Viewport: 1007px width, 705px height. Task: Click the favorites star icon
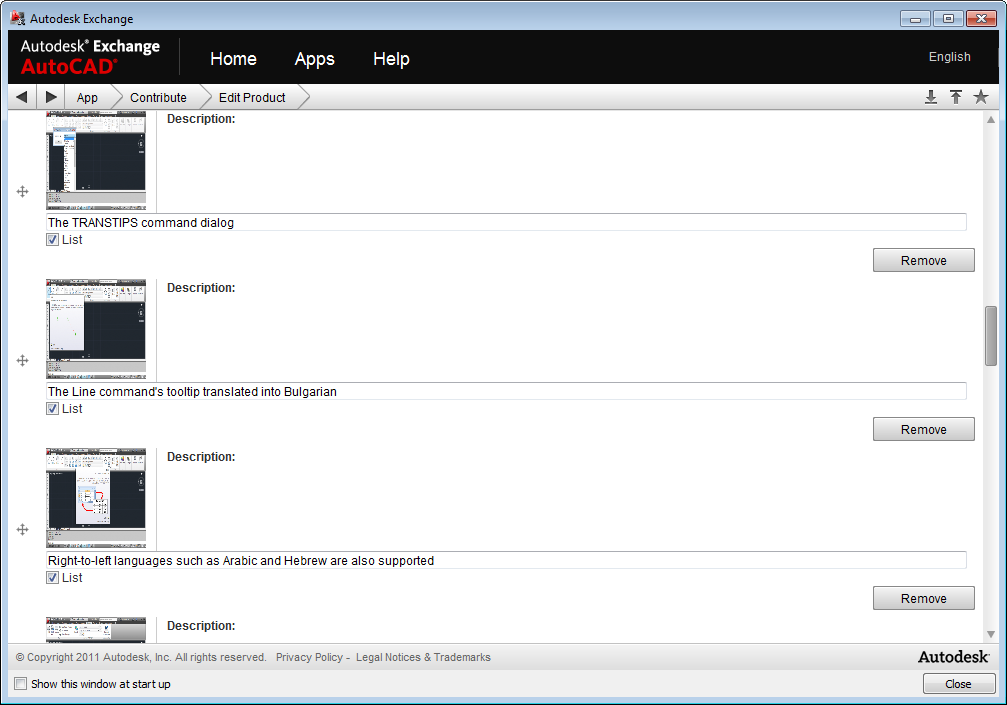point(981,97)
